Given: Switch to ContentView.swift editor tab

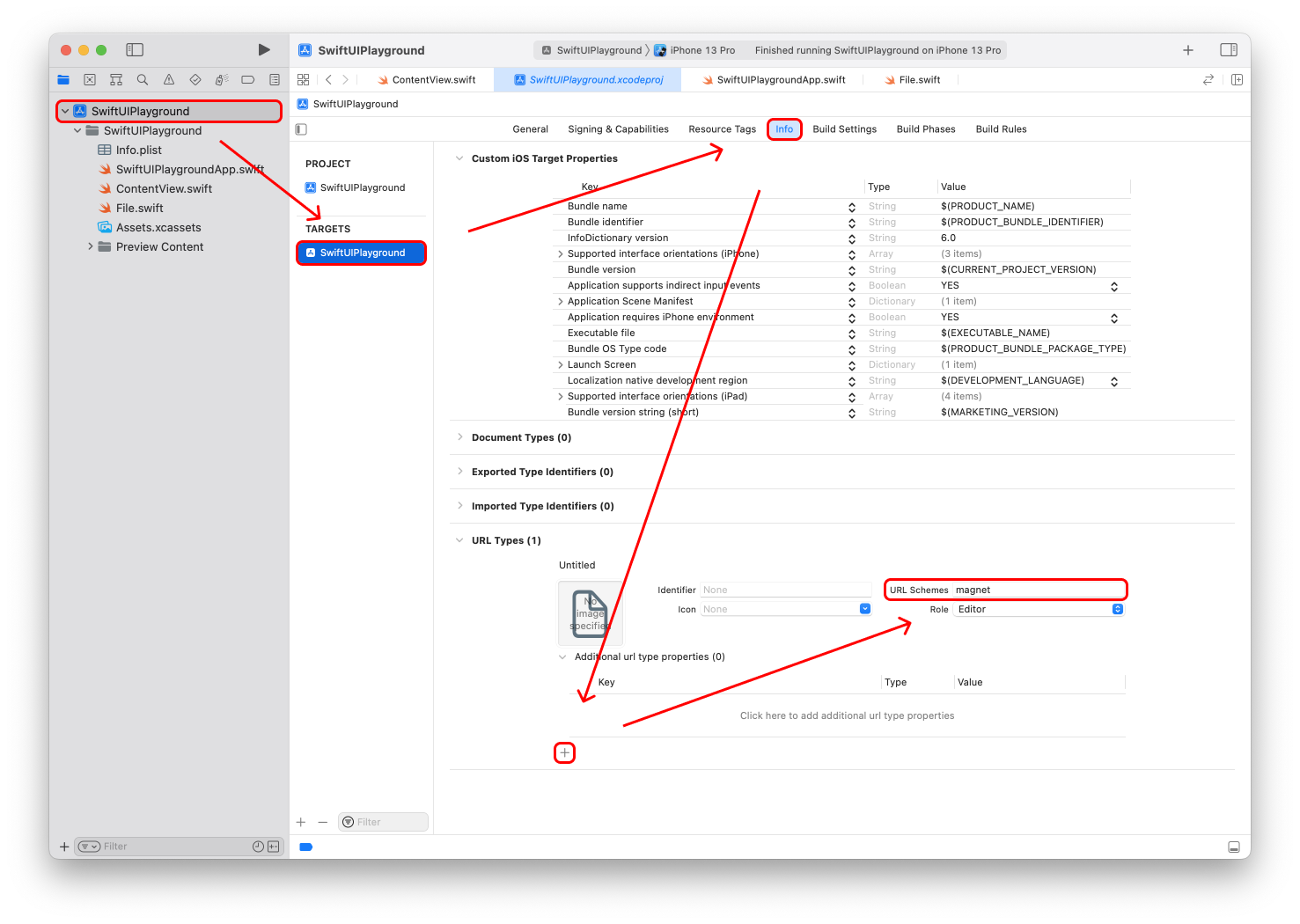Looking at the screenshot, I should (427, 80).
